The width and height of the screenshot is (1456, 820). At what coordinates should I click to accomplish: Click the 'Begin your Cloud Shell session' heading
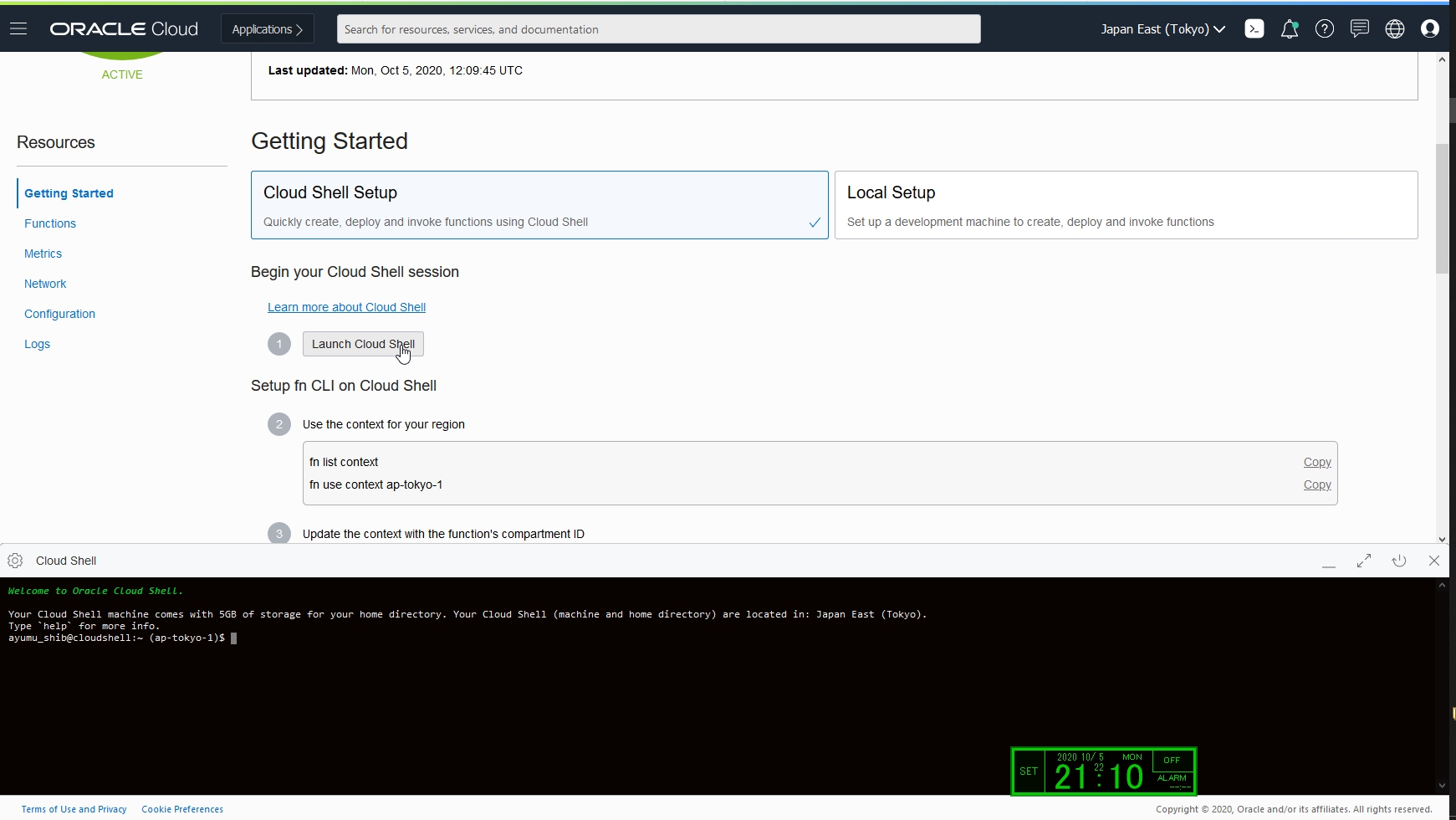pos(355,272)
